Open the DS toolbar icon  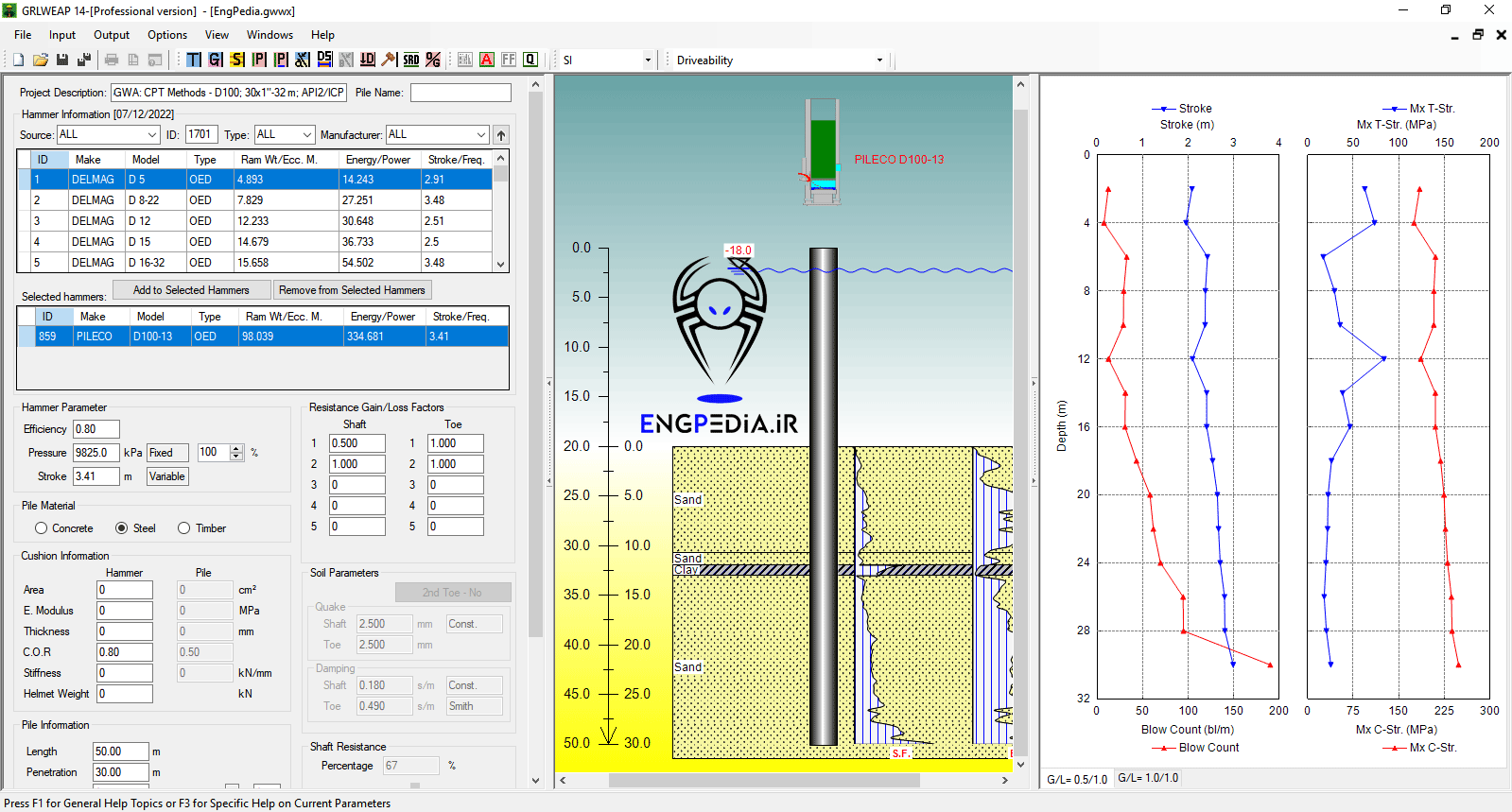click(324, 60)
